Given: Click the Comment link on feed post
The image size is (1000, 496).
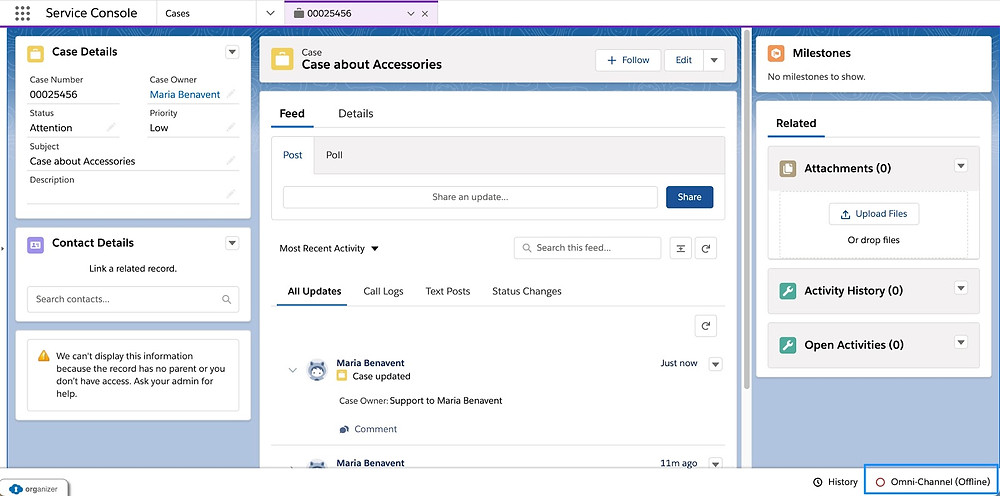Looking at the screenshot, I should tap(376, 429).
